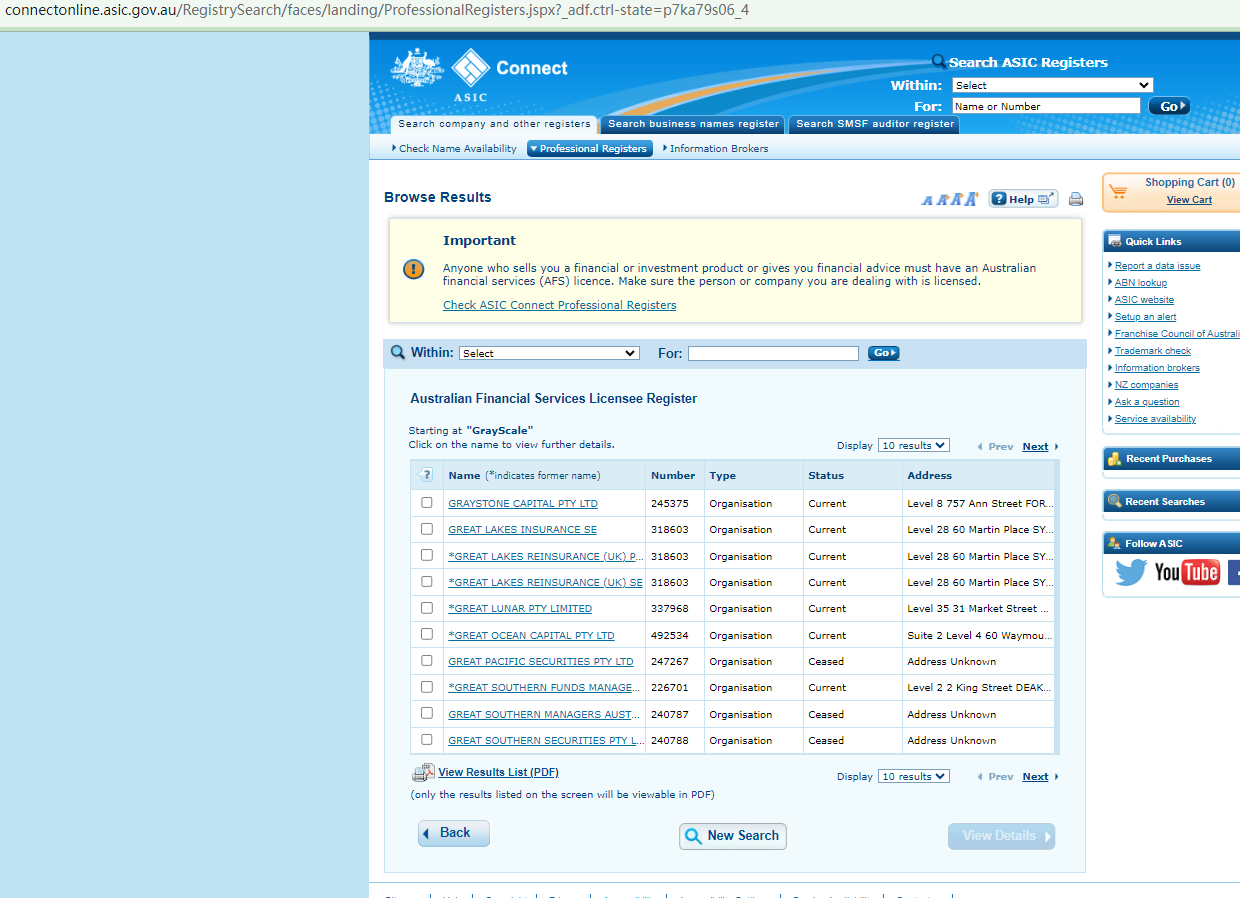Click the Recent Purchases coins icon
Image resolution: width=1240 pixels, height=898 pixels.
[1114, 459]
